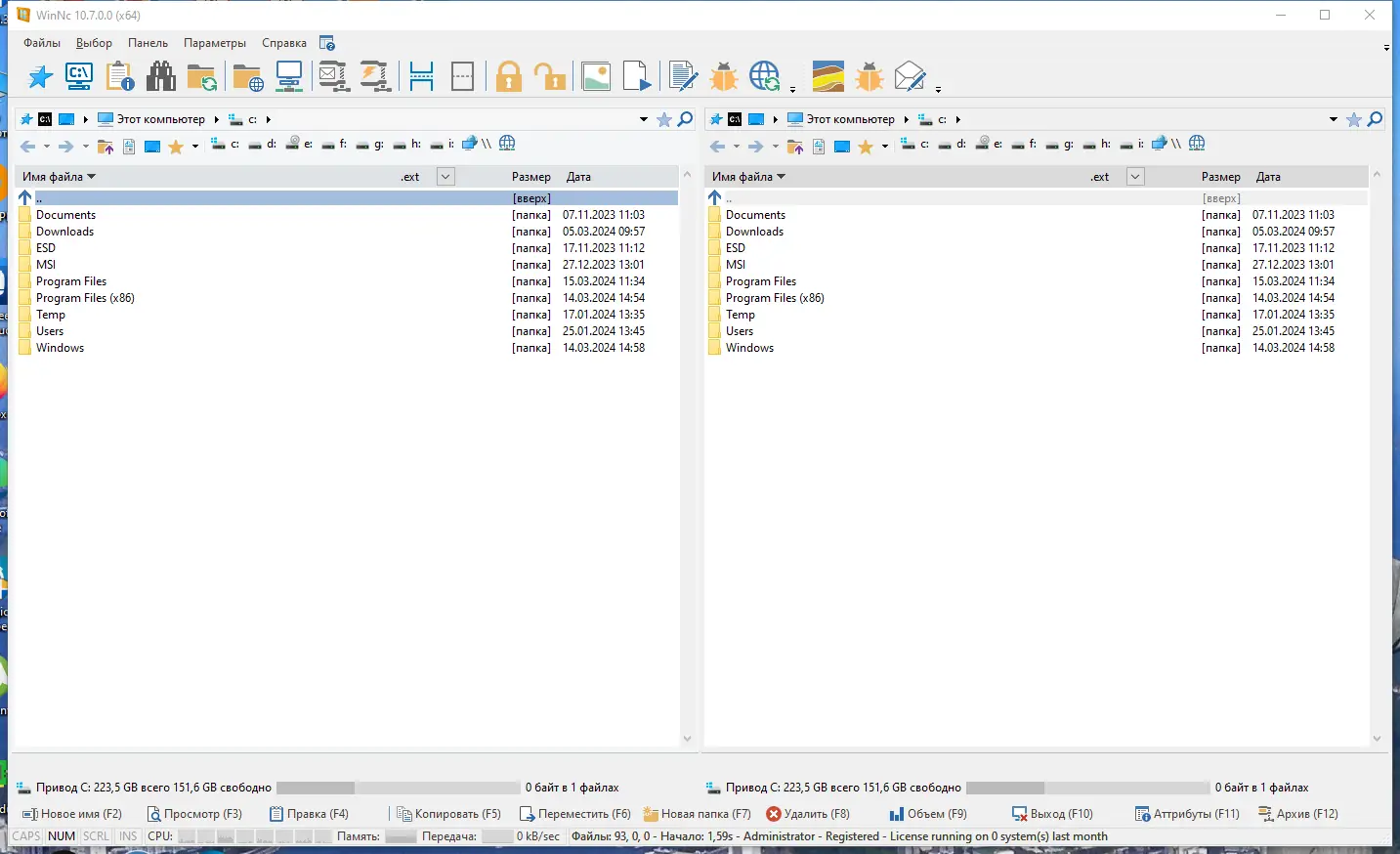This screenshot has width=1400, height=854.
Task: Click the orange padlock encrypt icon
Action: pyautogui.click(x=508, y=76)
